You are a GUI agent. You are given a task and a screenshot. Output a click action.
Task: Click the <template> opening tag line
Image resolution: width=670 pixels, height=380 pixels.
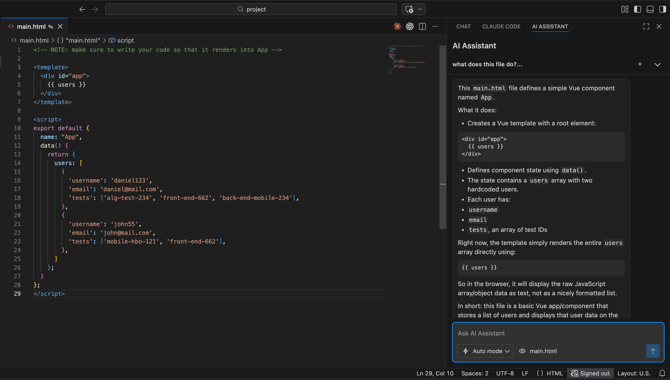tap(51, 67)
